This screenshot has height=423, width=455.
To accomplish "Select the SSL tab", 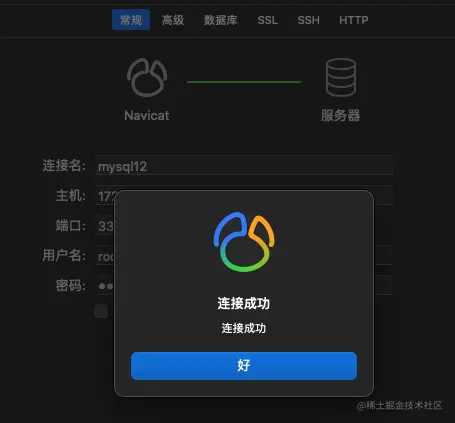I will 267,20.
